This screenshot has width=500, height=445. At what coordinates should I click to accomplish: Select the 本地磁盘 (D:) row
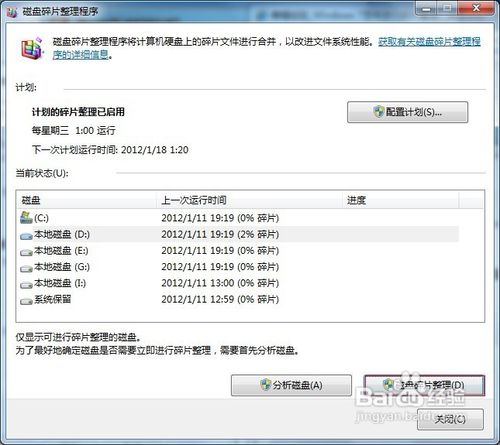click(239, 234)
